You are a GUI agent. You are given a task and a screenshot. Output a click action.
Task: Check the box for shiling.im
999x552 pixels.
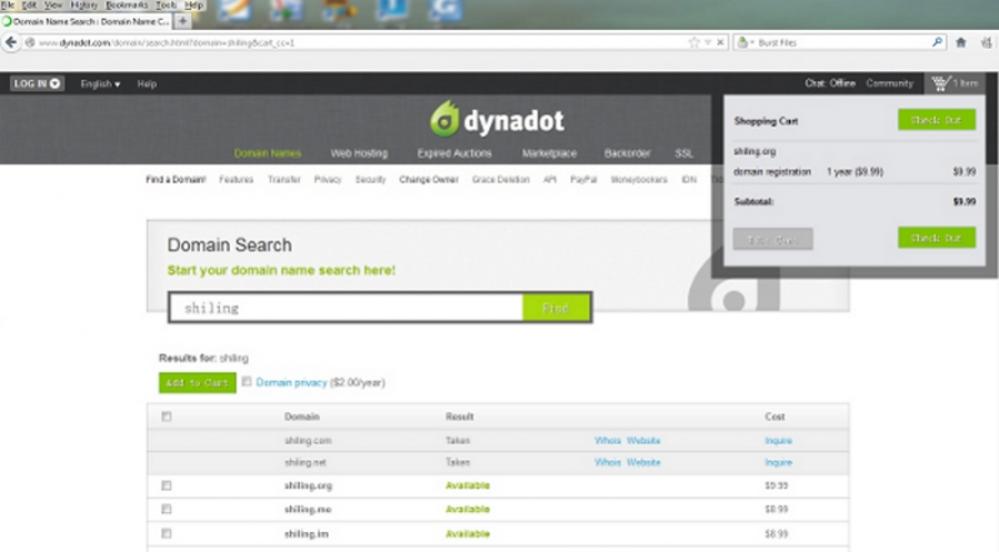[x=166, y=534]
